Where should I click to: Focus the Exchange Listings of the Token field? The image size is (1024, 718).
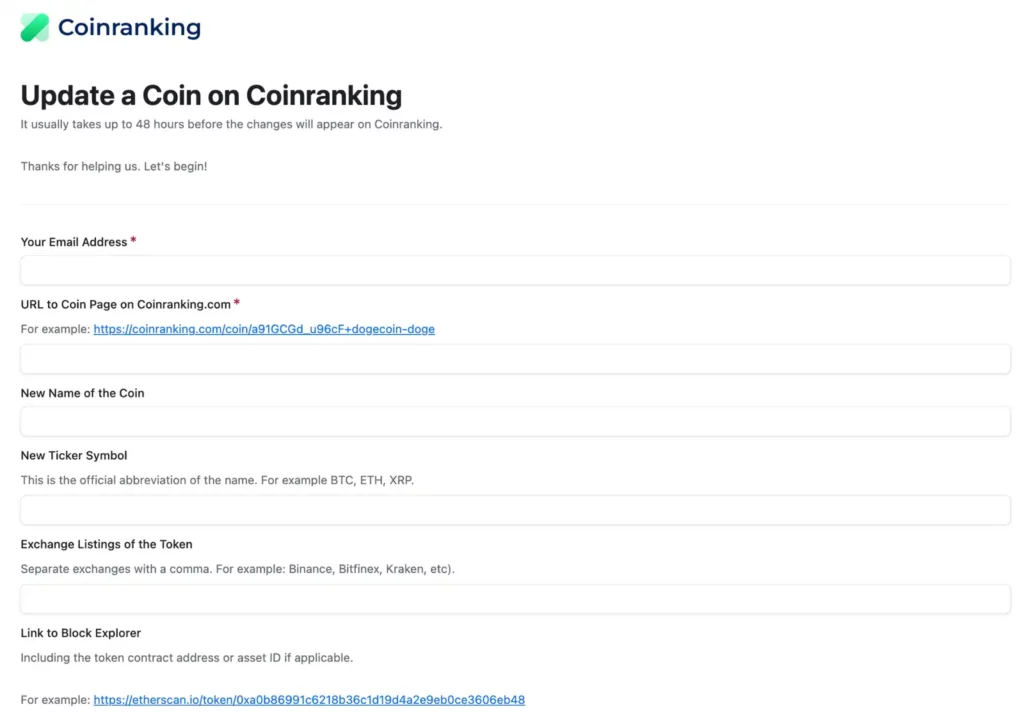pyautogui.click(x=515, y=599)
